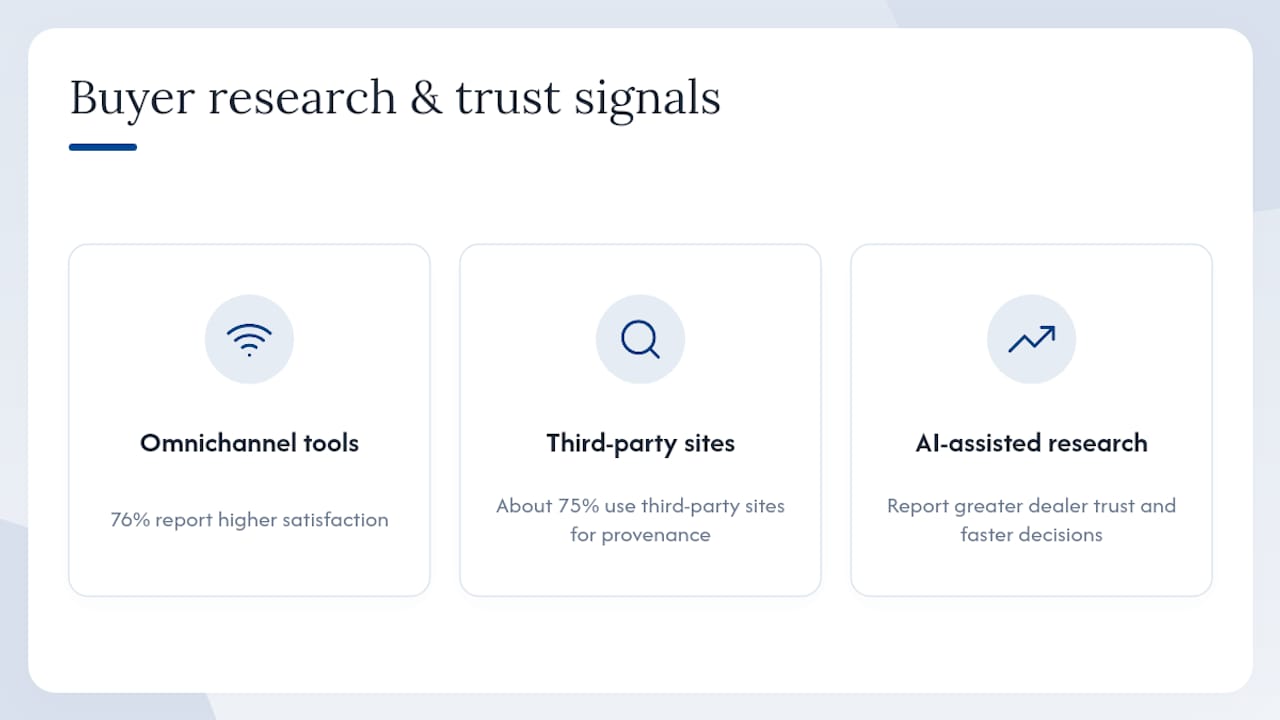Viewport: 1280px width, 720px height.
Task: Click the 'for provenance' text line
Action: pyautogui.click(x=640, y=535)
